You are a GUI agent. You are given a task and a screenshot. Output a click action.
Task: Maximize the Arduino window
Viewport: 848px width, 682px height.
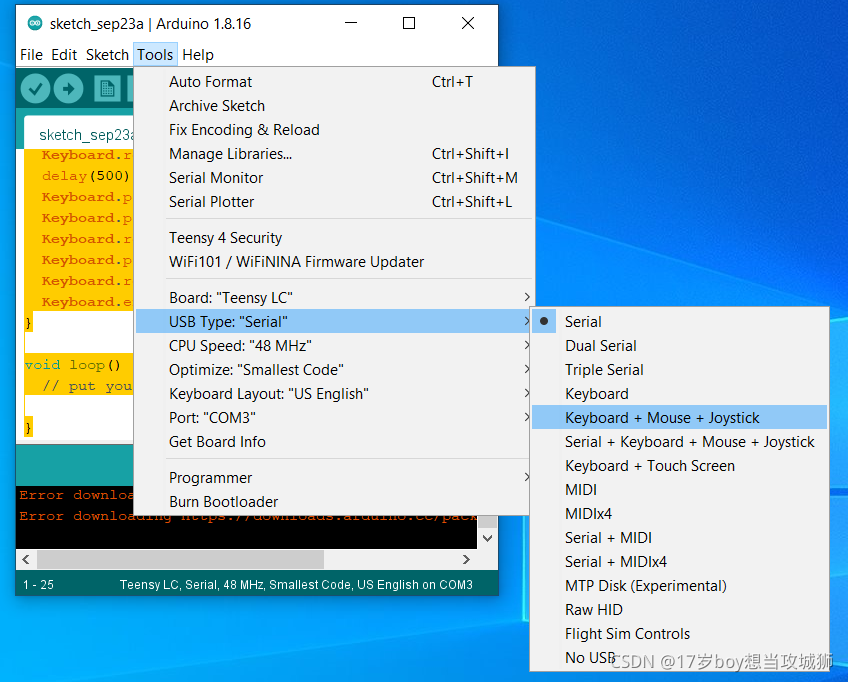coord(409,23)
